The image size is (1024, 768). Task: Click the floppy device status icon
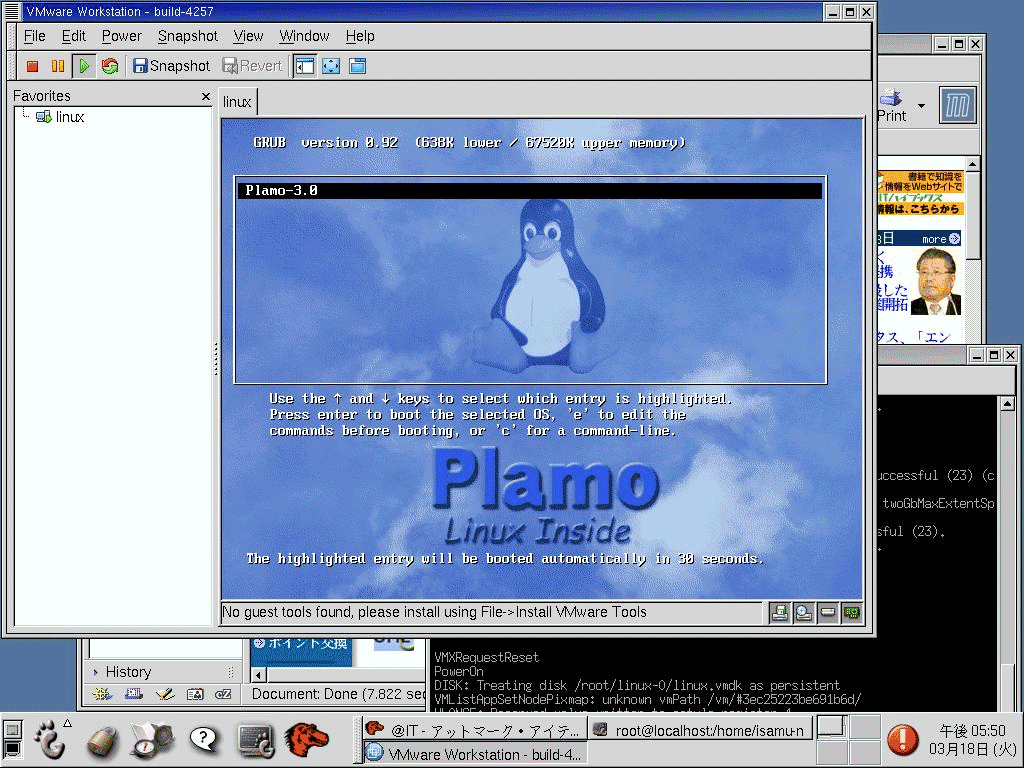click(x=780, y=613)
